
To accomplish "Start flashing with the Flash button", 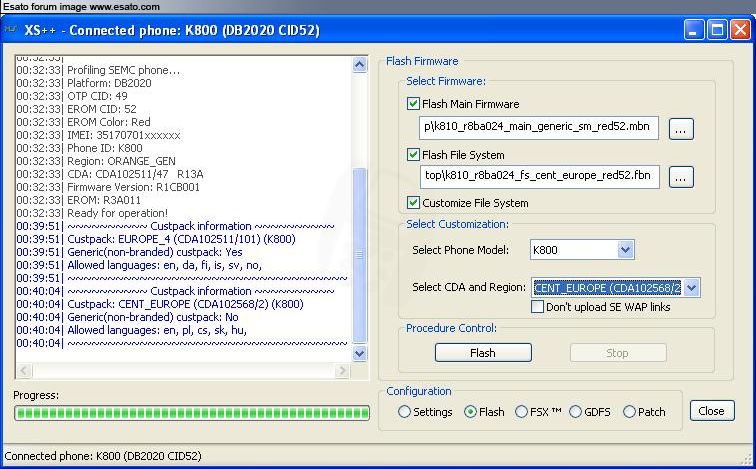I will tap(483, 353).
